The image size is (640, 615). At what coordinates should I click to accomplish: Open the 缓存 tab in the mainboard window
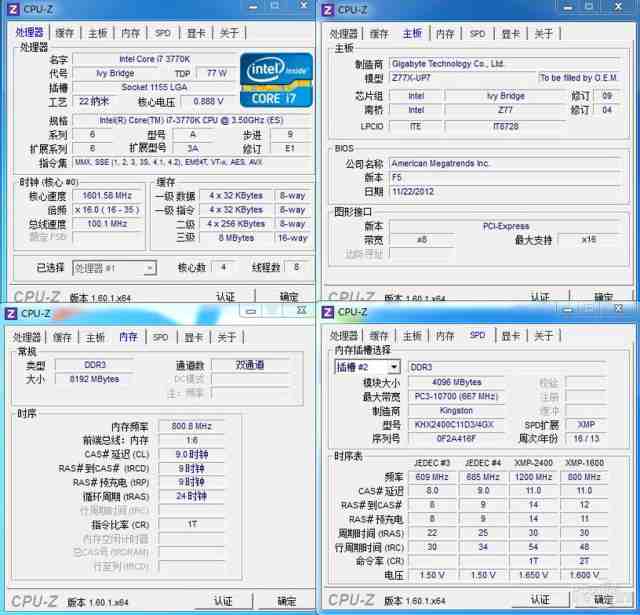coord(379,33)
